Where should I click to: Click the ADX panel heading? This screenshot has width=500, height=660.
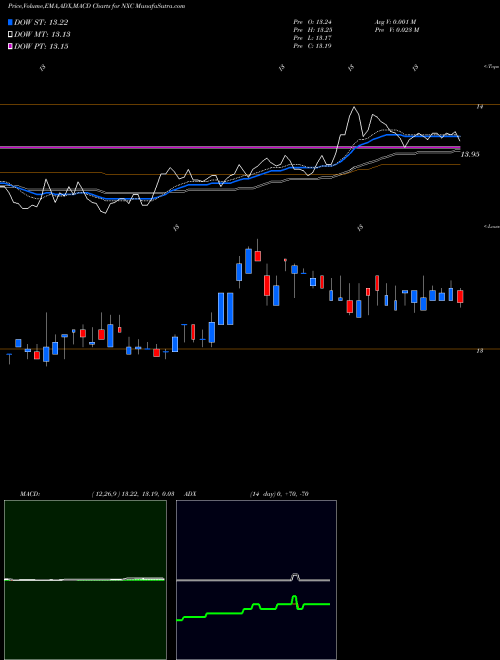click(x=190, y=494)
